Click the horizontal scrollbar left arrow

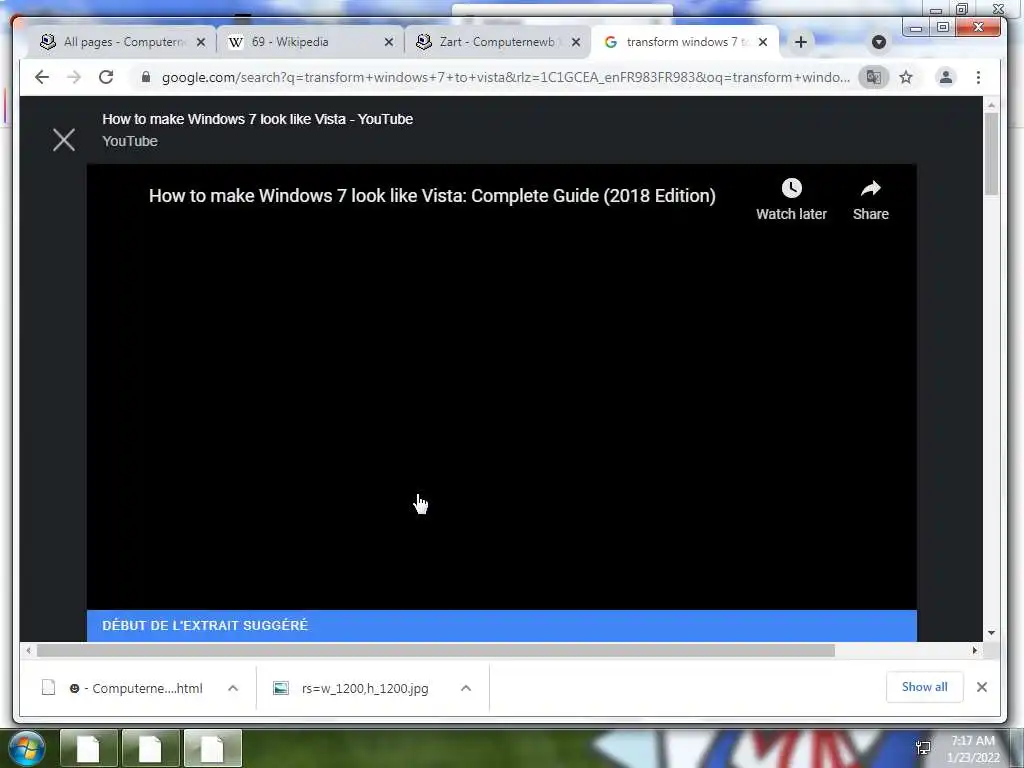point(28,650)
